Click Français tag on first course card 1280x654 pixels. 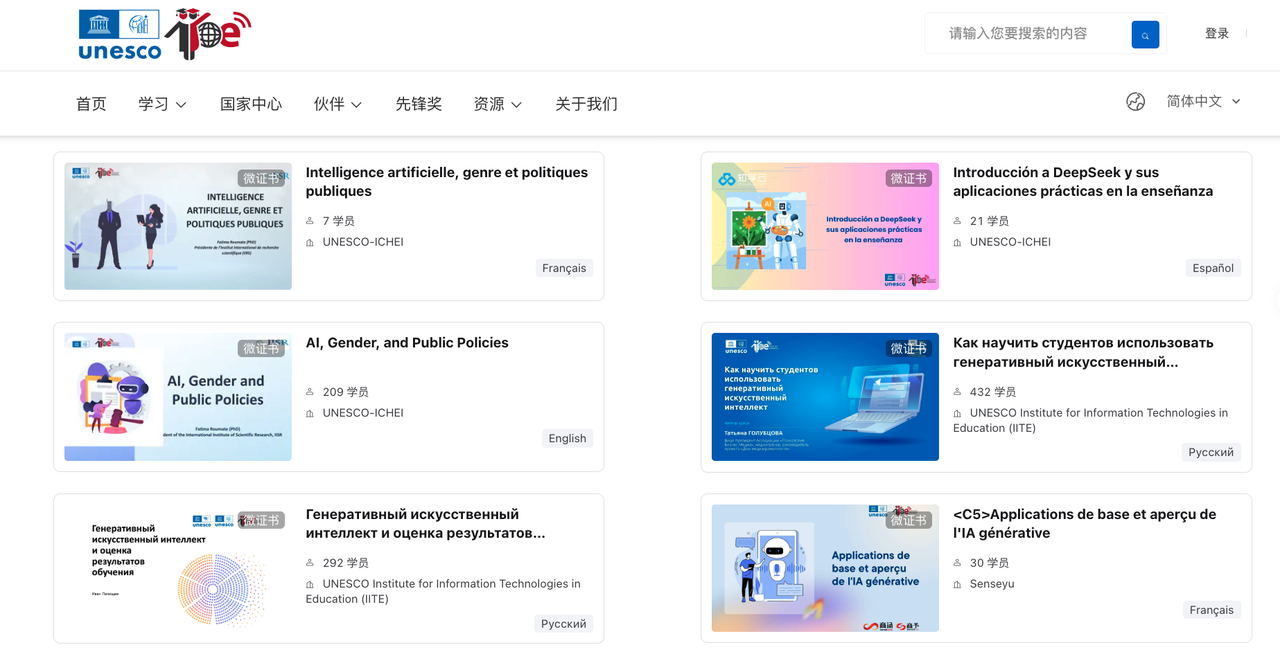(564, 268)
